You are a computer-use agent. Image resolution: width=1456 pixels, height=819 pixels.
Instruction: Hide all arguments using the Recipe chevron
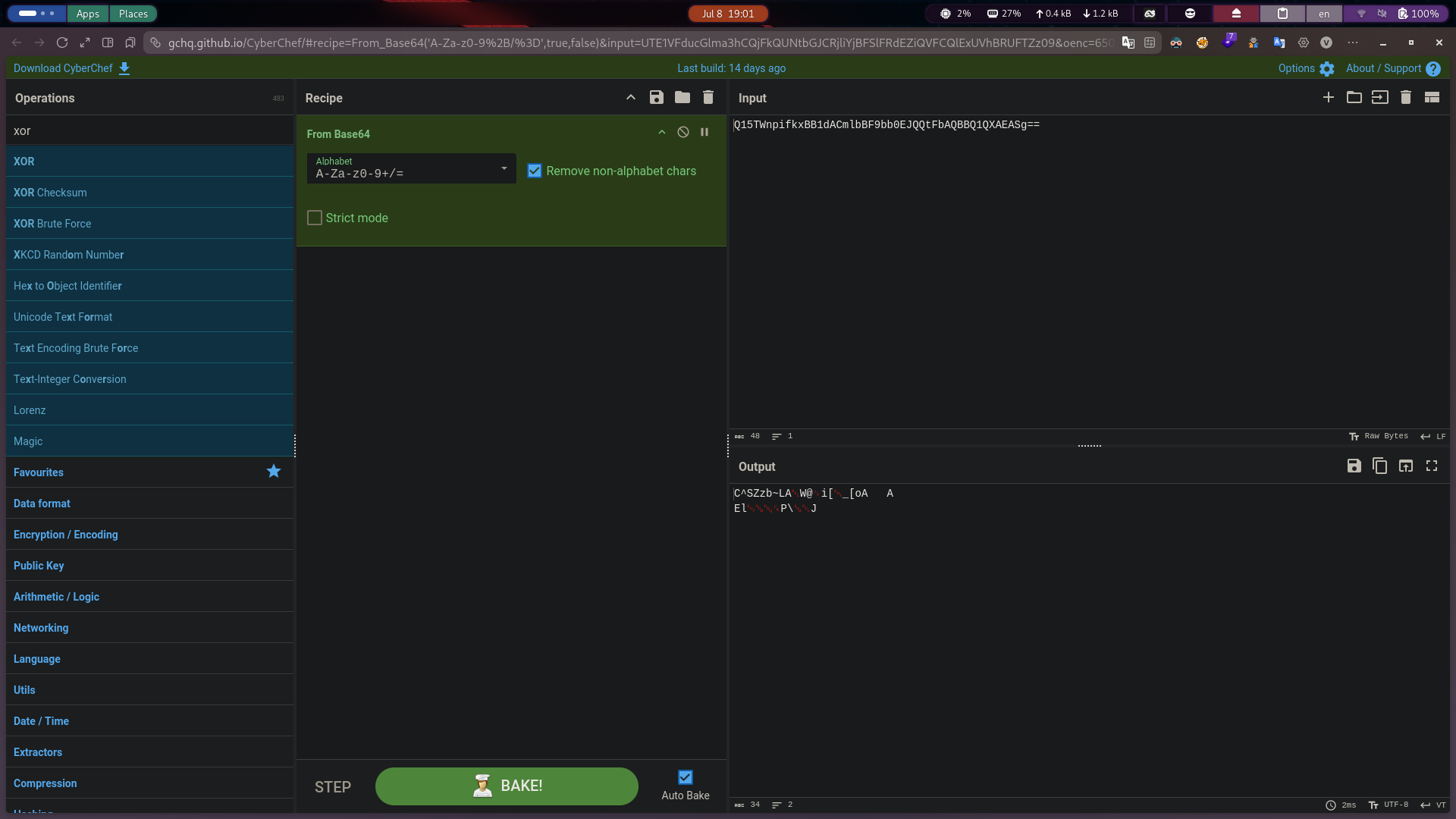tap(631, 97)
